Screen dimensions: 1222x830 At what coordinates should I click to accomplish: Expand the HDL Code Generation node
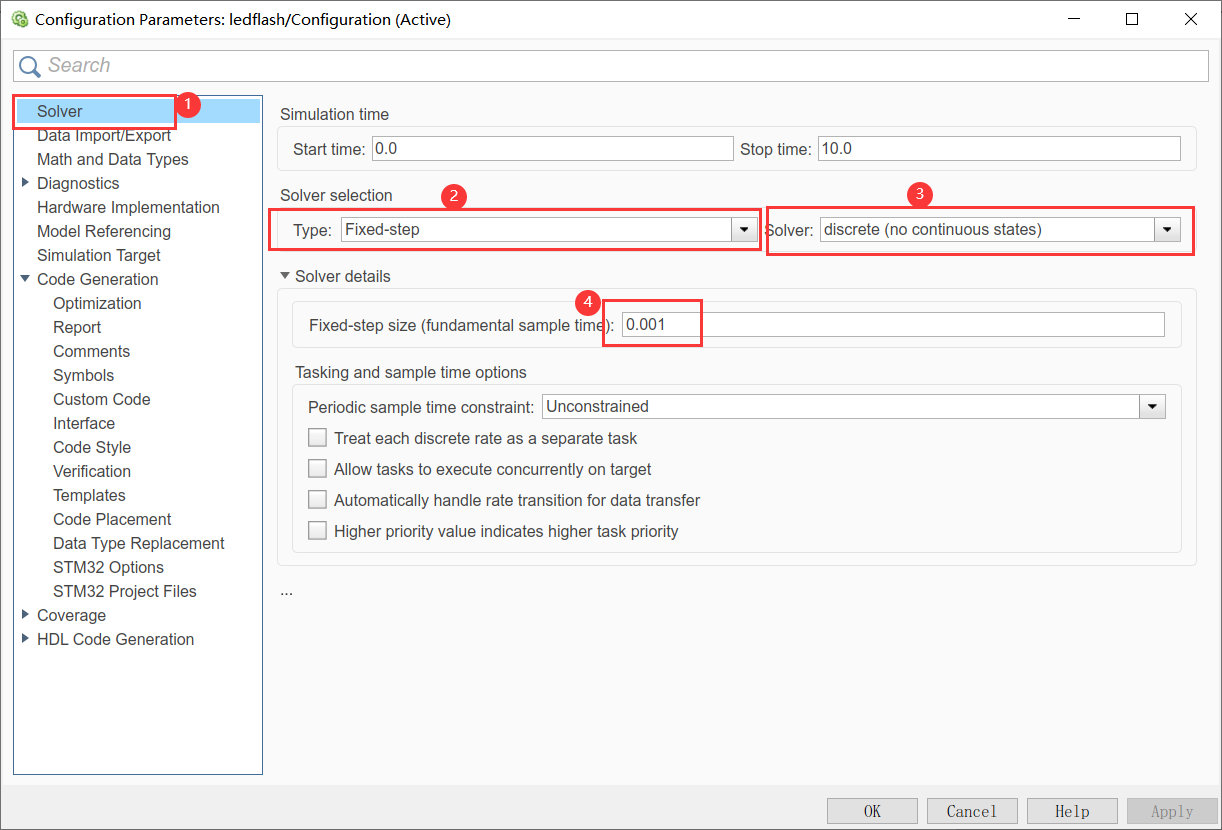point(25,639)
